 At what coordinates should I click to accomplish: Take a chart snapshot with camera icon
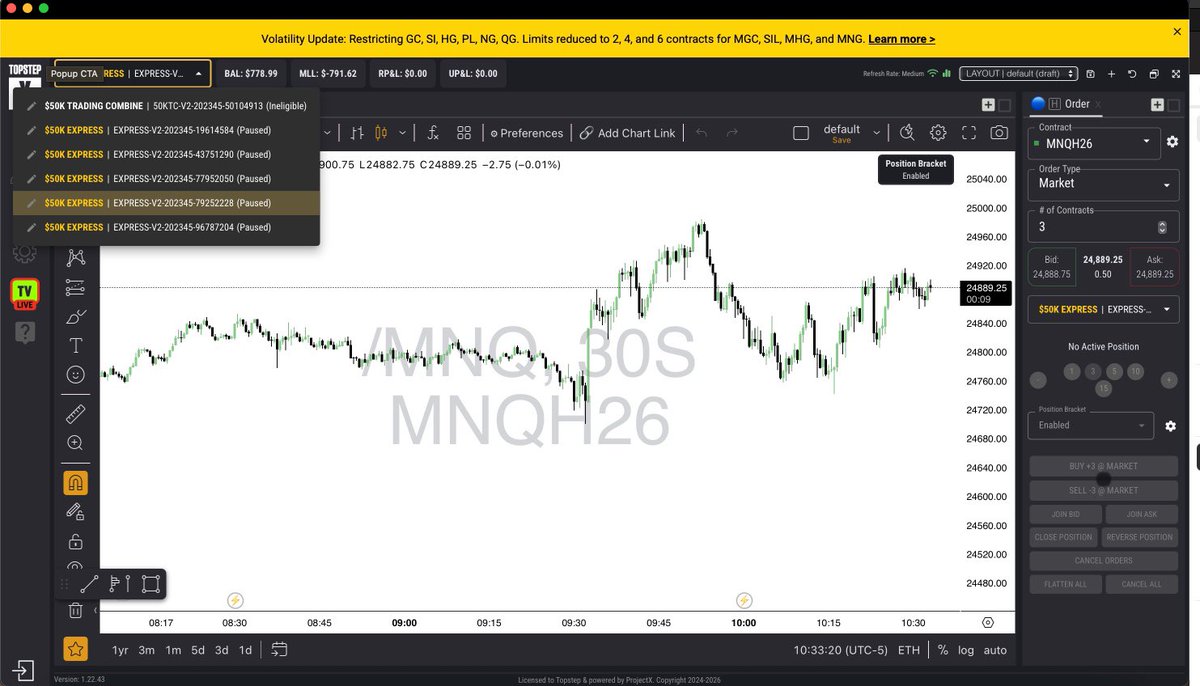(999, 133)
